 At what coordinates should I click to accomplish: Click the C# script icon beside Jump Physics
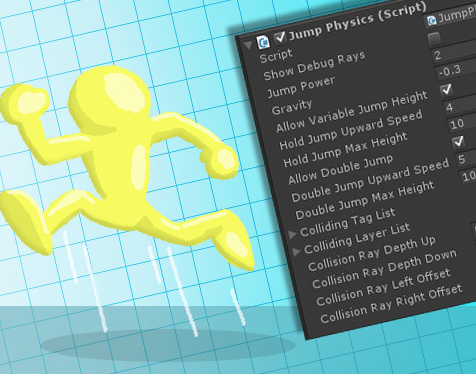[263, 42]
